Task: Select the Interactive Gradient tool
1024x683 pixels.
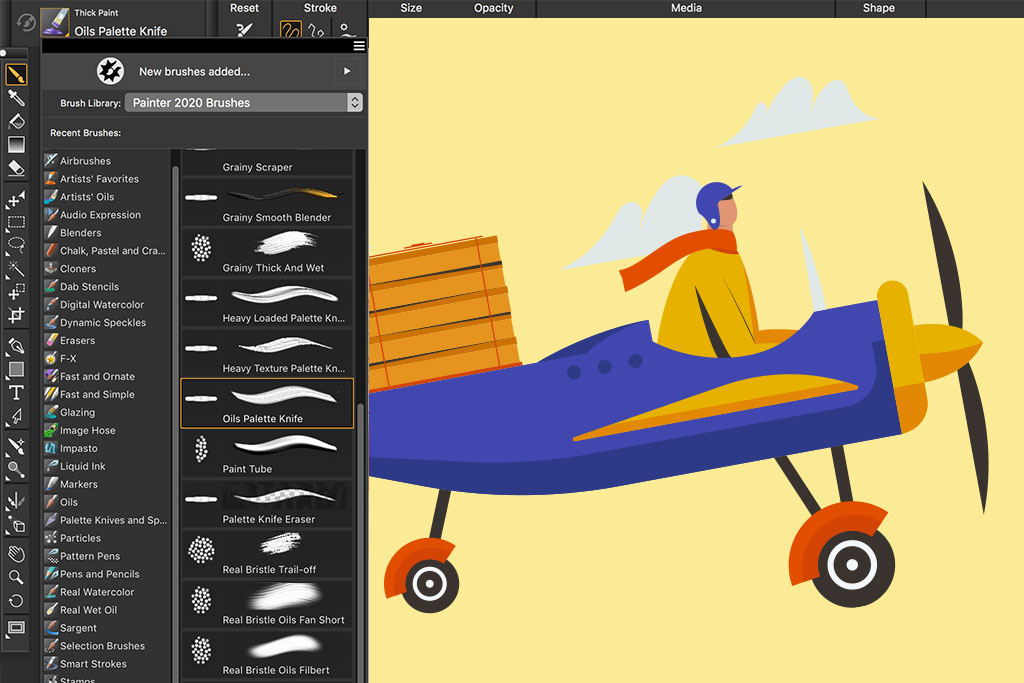Action: click(x=16, y=144)
